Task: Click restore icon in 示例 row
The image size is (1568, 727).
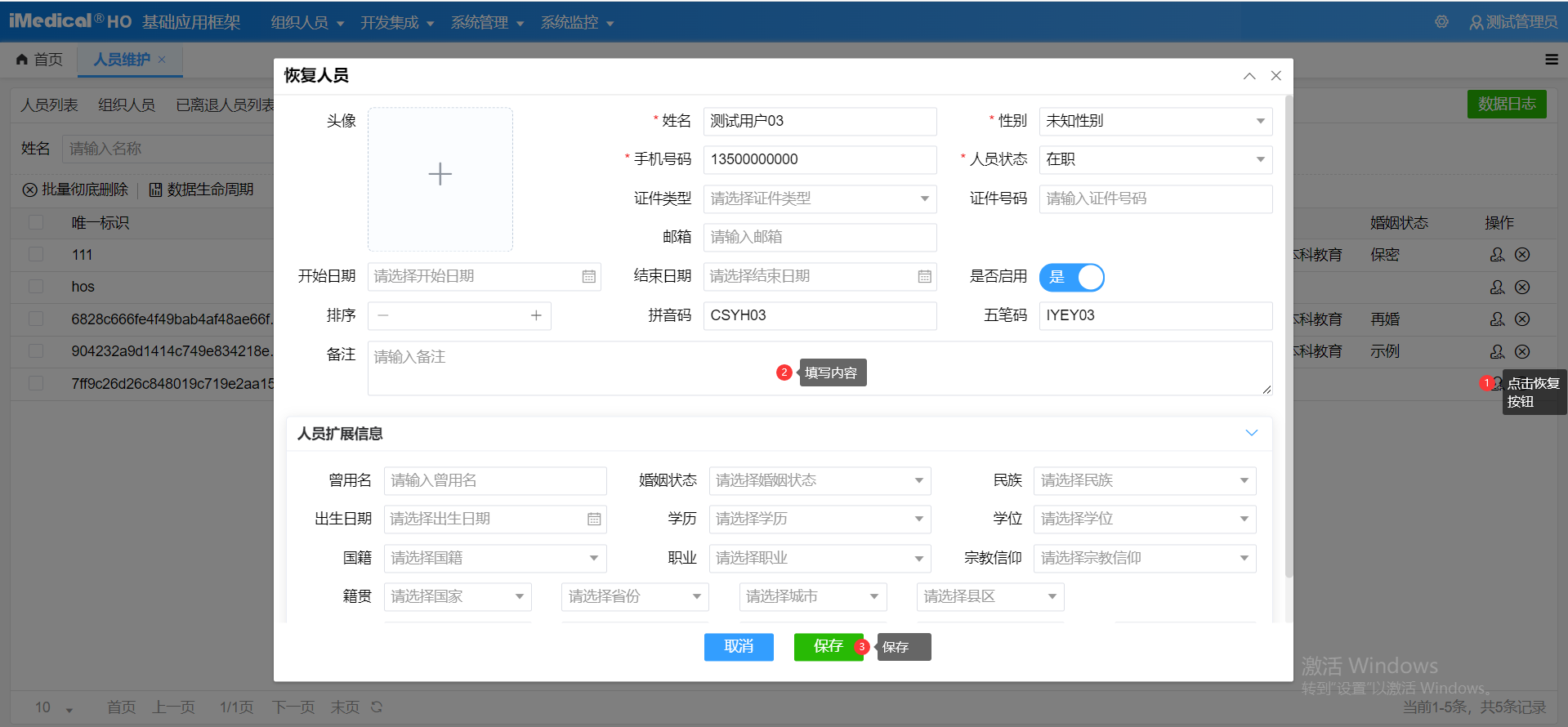Action: (x=1497, y=352)
